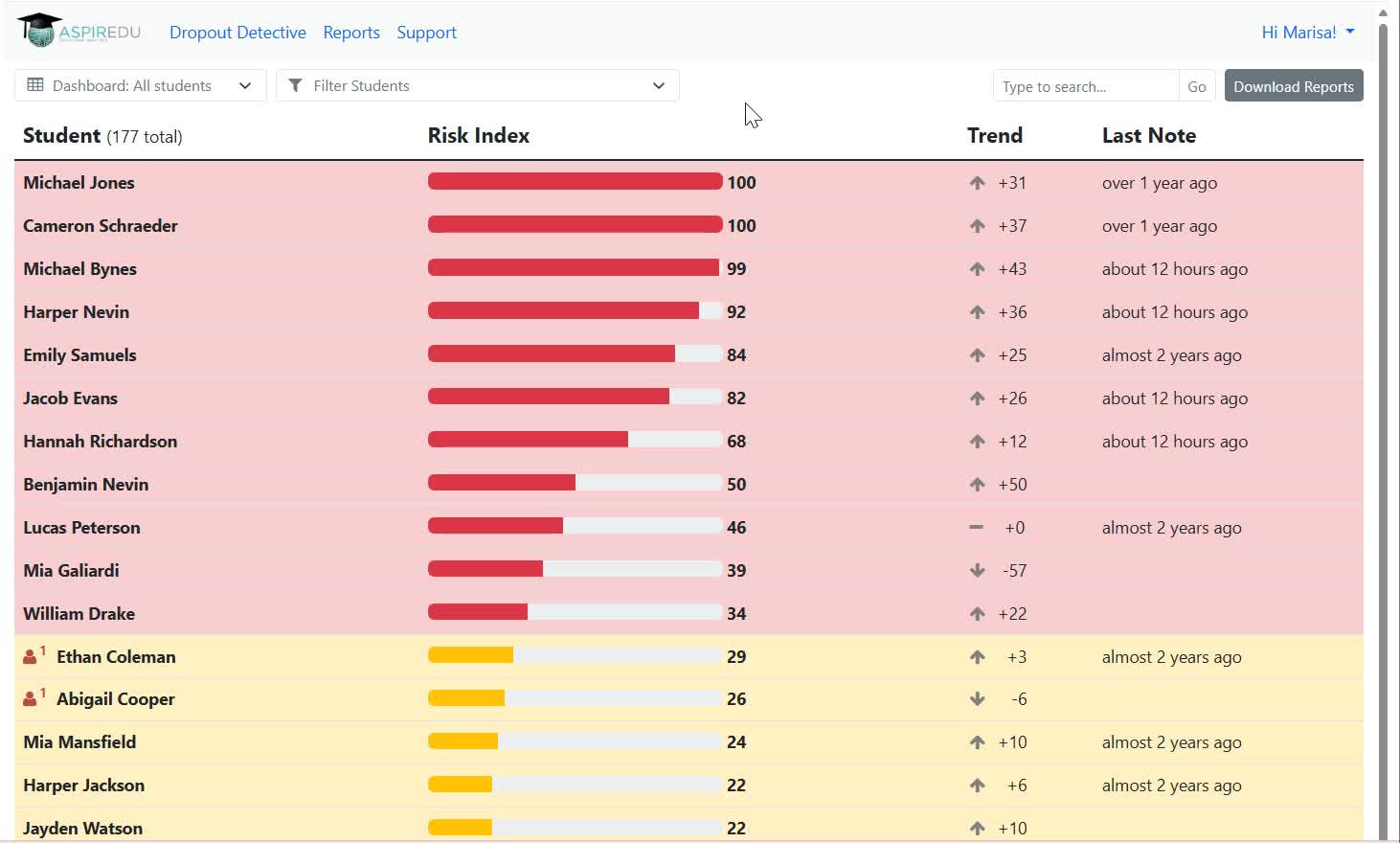Click the up trend arrow for Harper Nevin
The image size is (1400, 843).
[x=977, y=311]
